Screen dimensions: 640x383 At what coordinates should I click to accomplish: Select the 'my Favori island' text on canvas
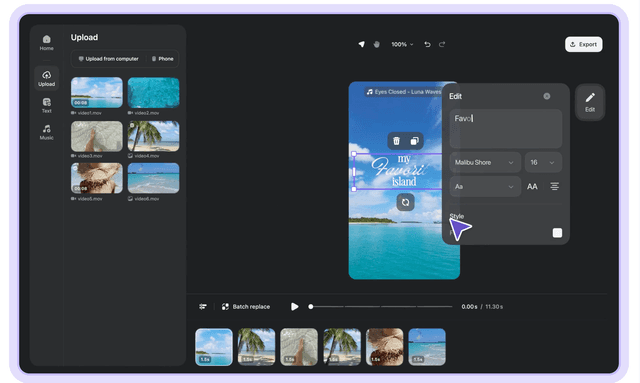[x=398, y=171]
